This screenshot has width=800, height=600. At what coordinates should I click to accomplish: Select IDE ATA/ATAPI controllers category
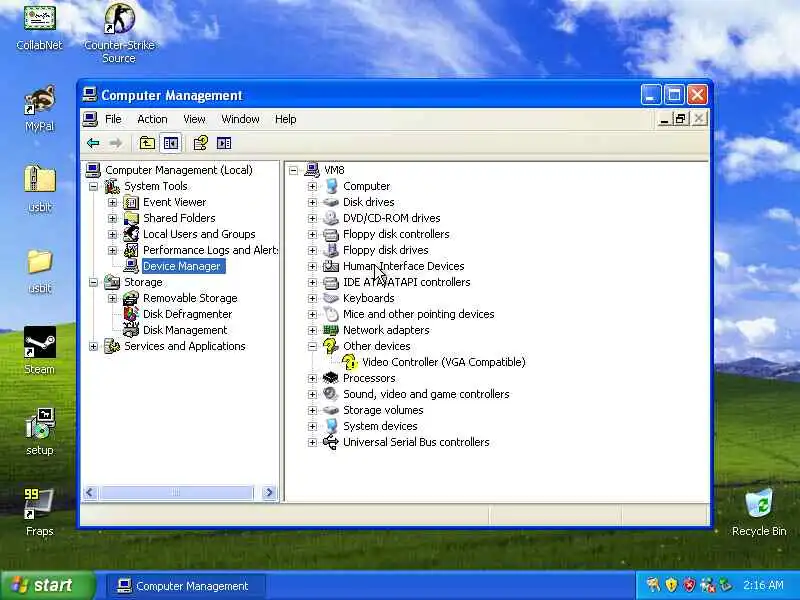[407, 282]
